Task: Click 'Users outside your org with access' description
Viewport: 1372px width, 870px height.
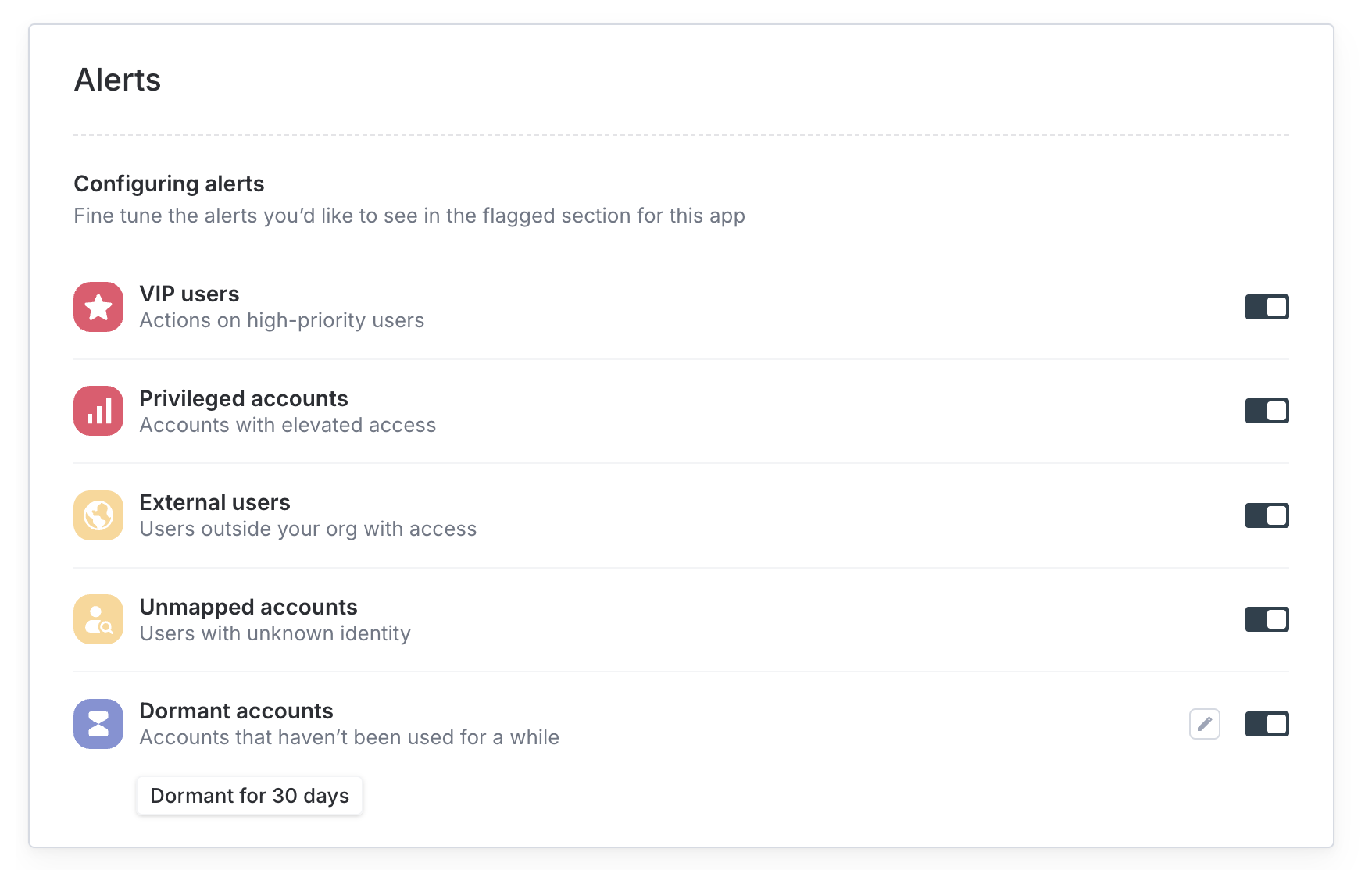Action: coord(308,529)
